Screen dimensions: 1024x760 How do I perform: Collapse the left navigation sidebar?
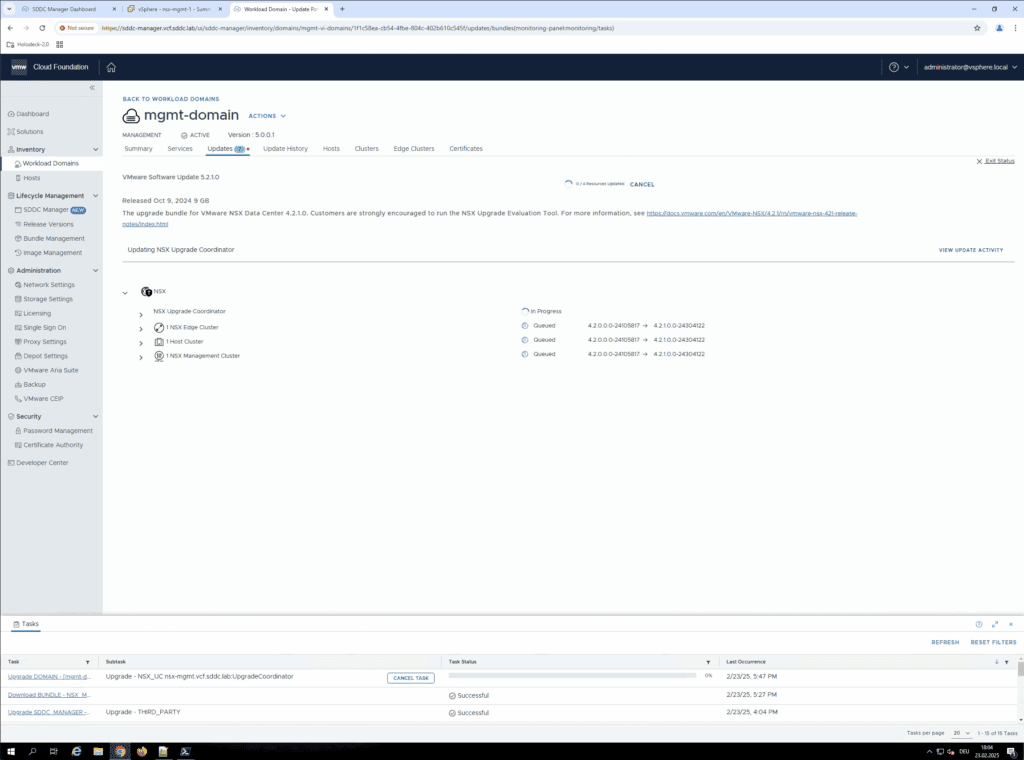tap(92, 88)
